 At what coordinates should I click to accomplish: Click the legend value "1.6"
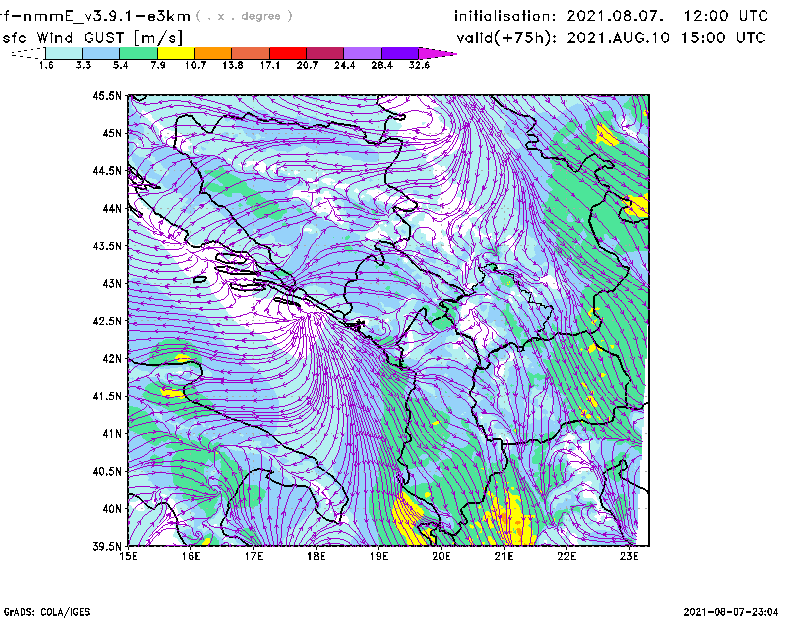point(46,65)
